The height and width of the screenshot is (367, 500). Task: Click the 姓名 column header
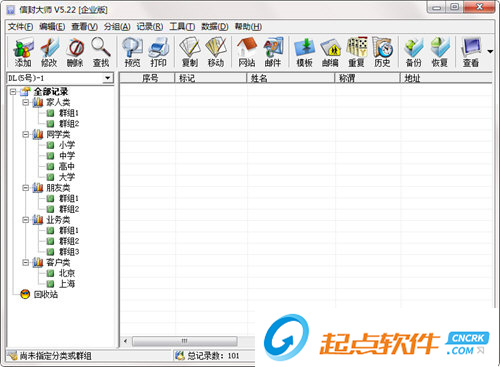click(291, 78)
